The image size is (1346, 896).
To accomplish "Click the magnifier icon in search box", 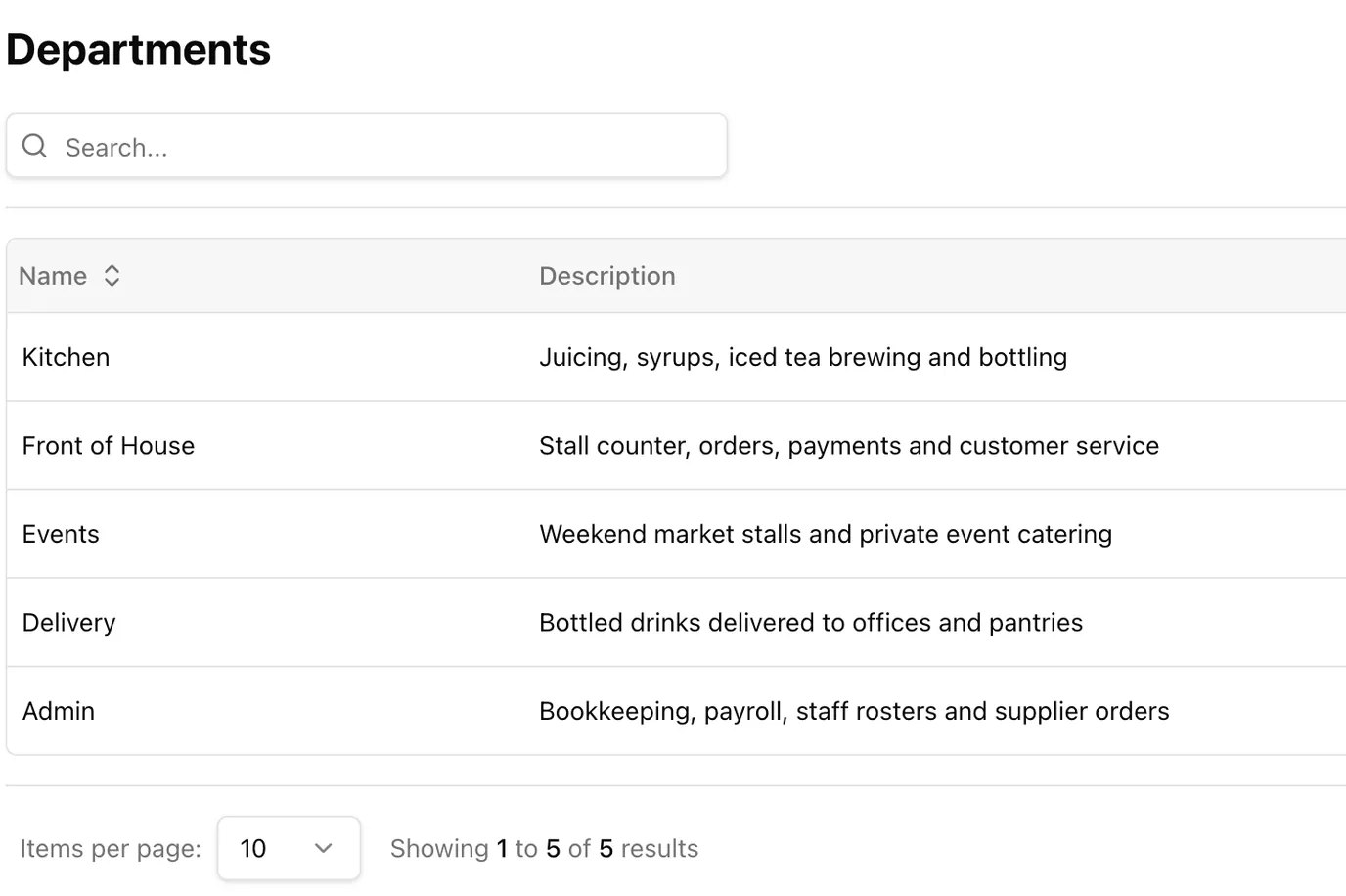I will 35,146.
